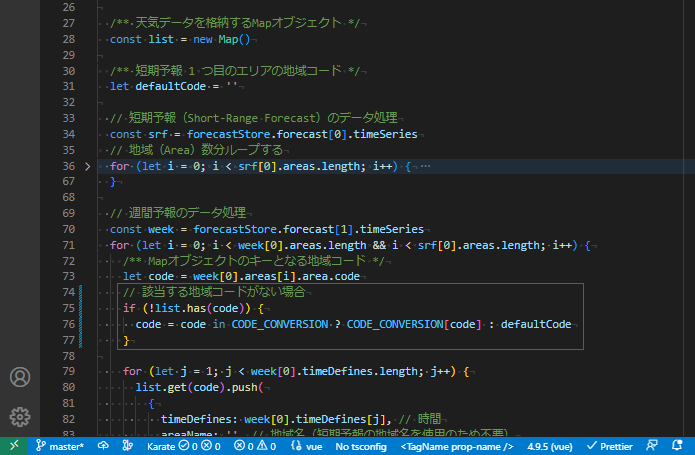Click the git graph icon in status bar
The height and width of the screenshot is (455, 695).
128,446
